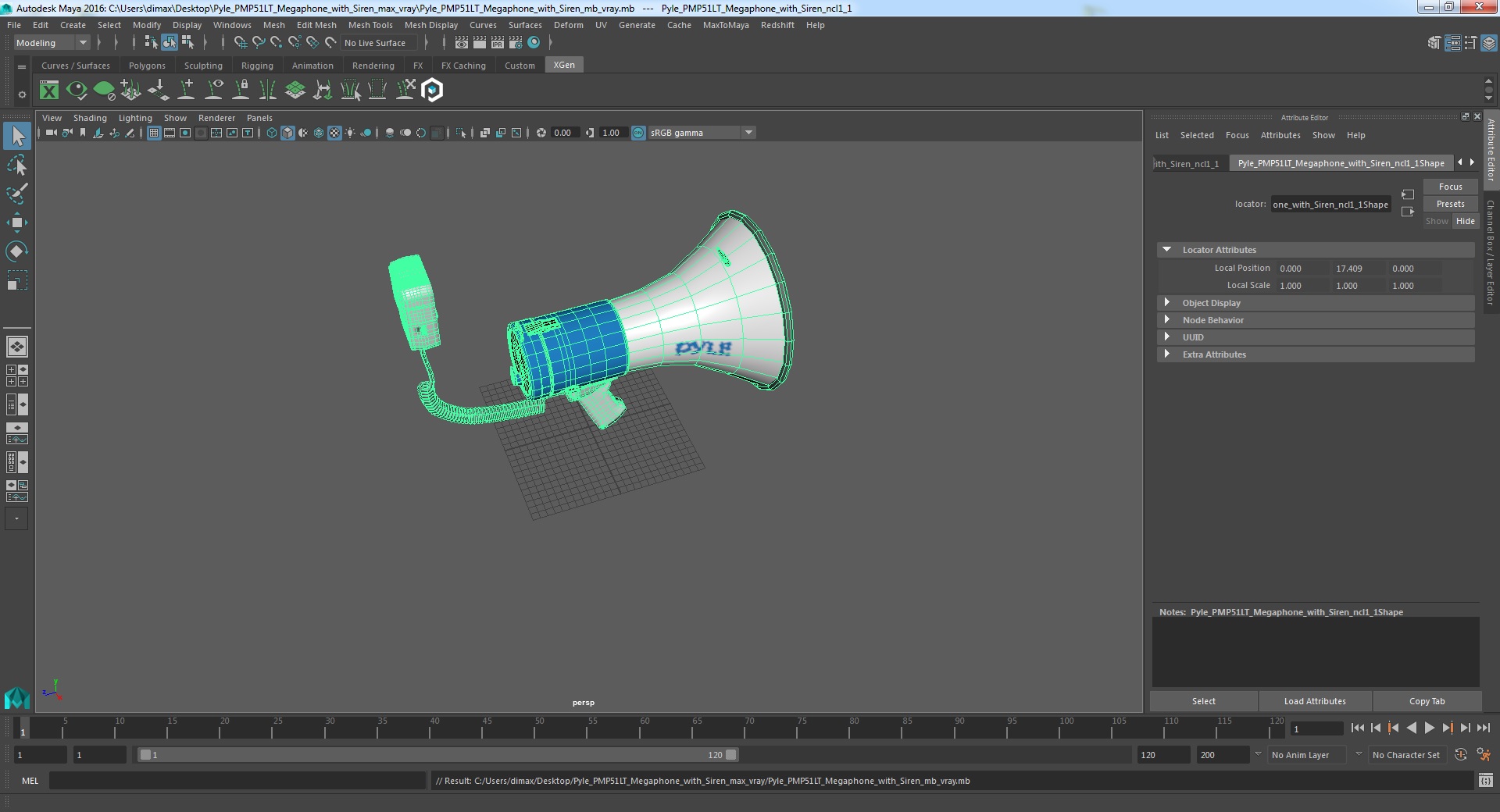This screenshot has height=812, width=1500.
Task: Click the MEL command input field
Action: (x=237, y=780)
